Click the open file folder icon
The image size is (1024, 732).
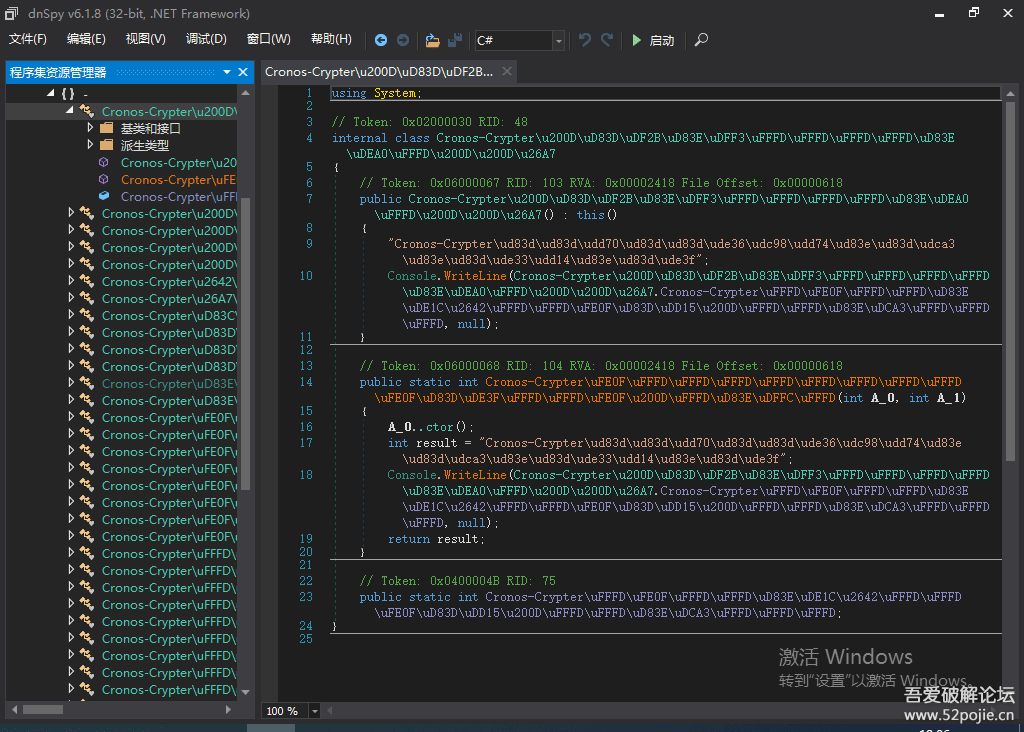point(432,40)
